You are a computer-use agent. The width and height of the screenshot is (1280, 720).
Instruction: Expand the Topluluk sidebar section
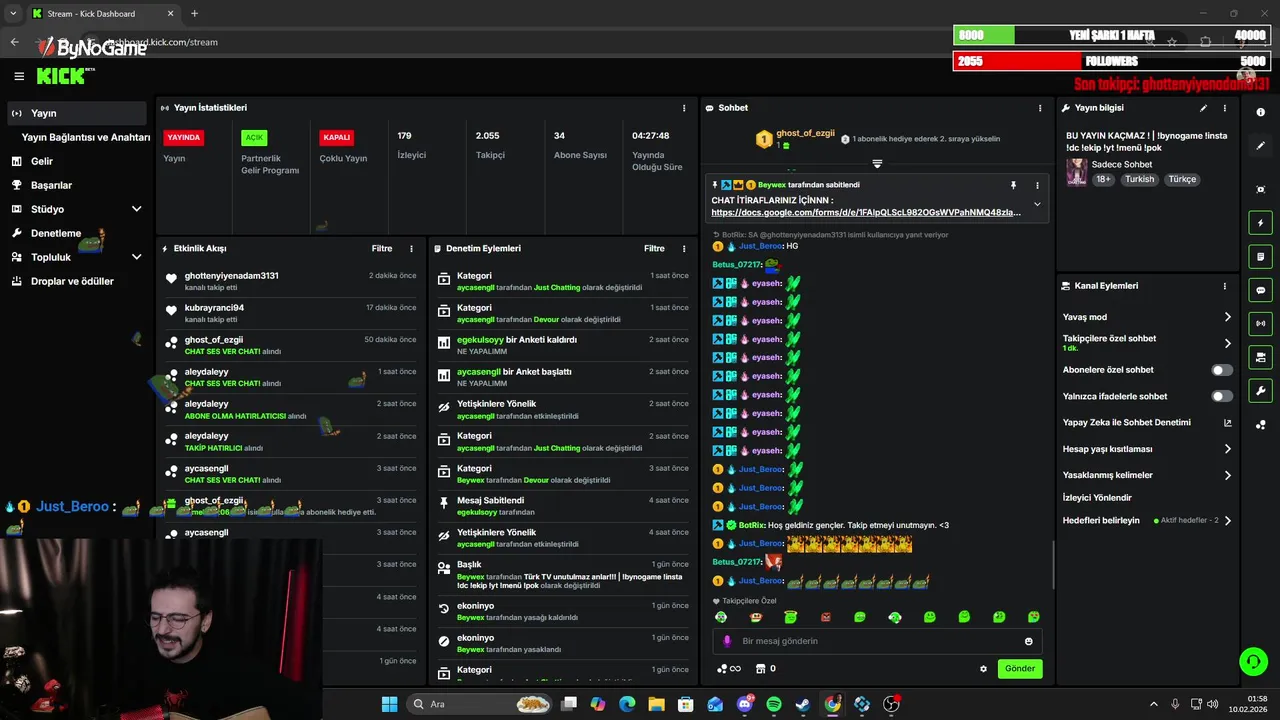(137, 257)
